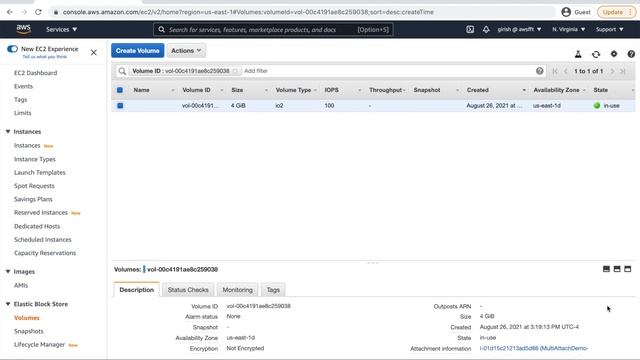
Task: Open Capacity Reservations in sidebar
Action: [x=45, y=253]
